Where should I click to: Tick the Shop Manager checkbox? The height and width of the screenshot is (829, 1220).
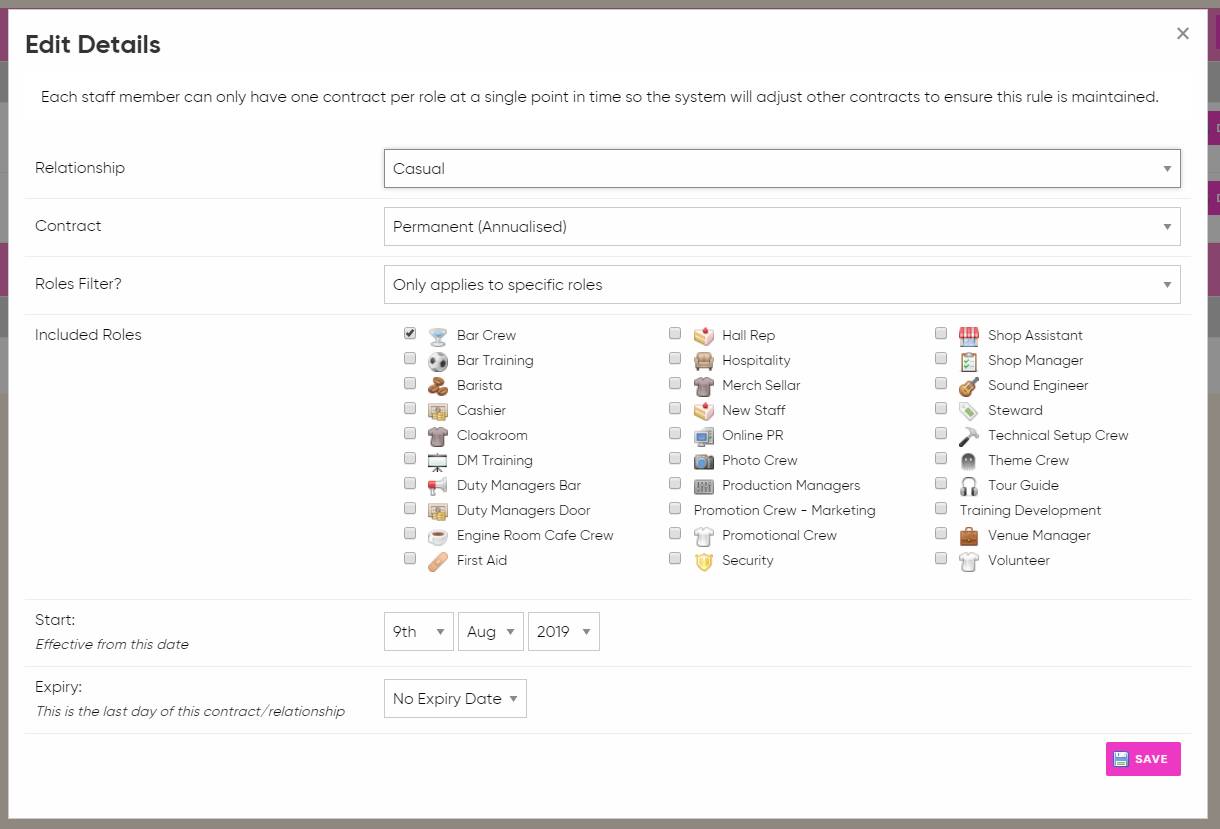click(941, 358)
